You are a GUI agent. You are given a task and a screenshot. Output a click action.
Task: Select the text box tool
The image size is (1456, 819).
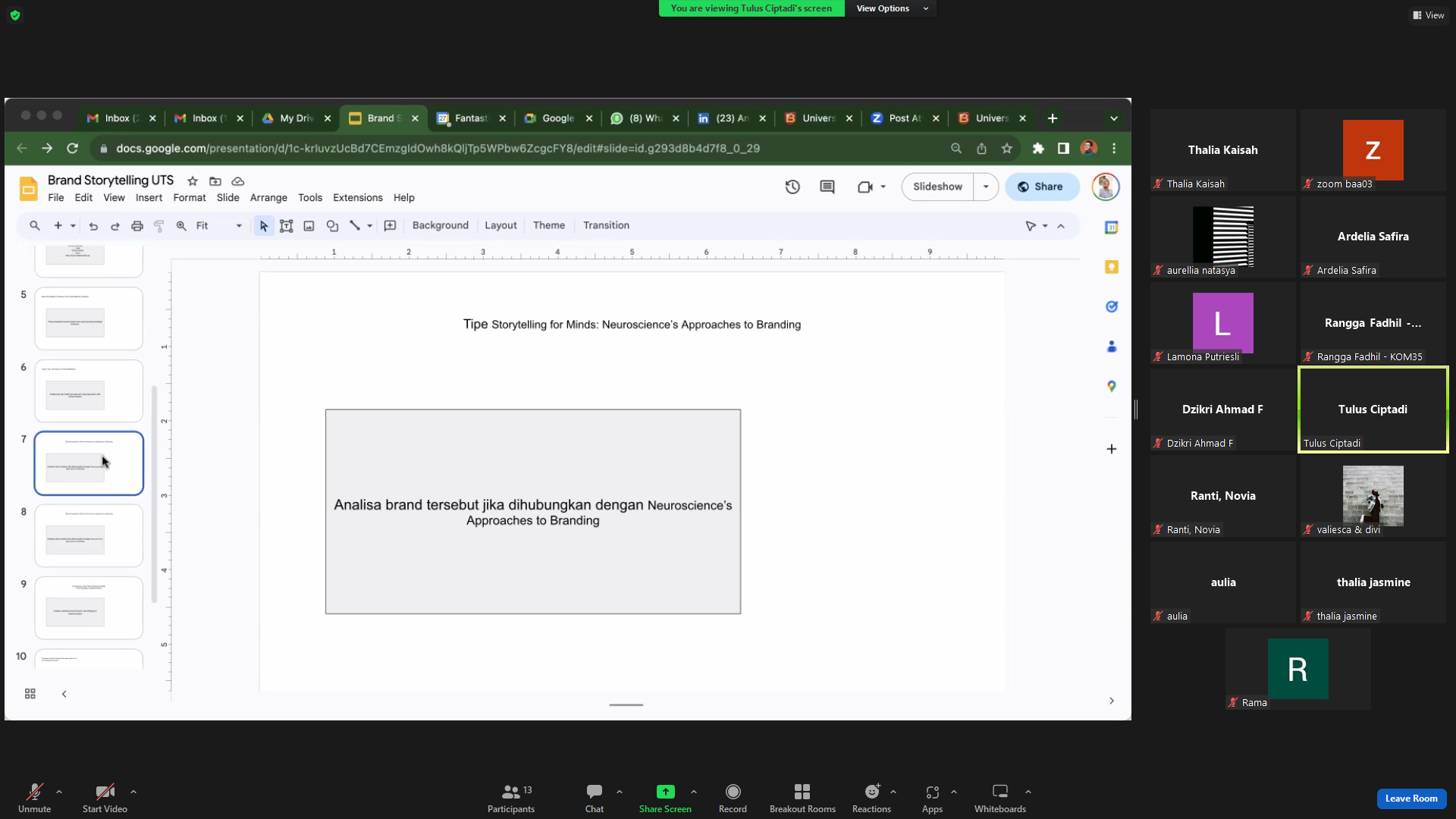[x=287, y=226]
